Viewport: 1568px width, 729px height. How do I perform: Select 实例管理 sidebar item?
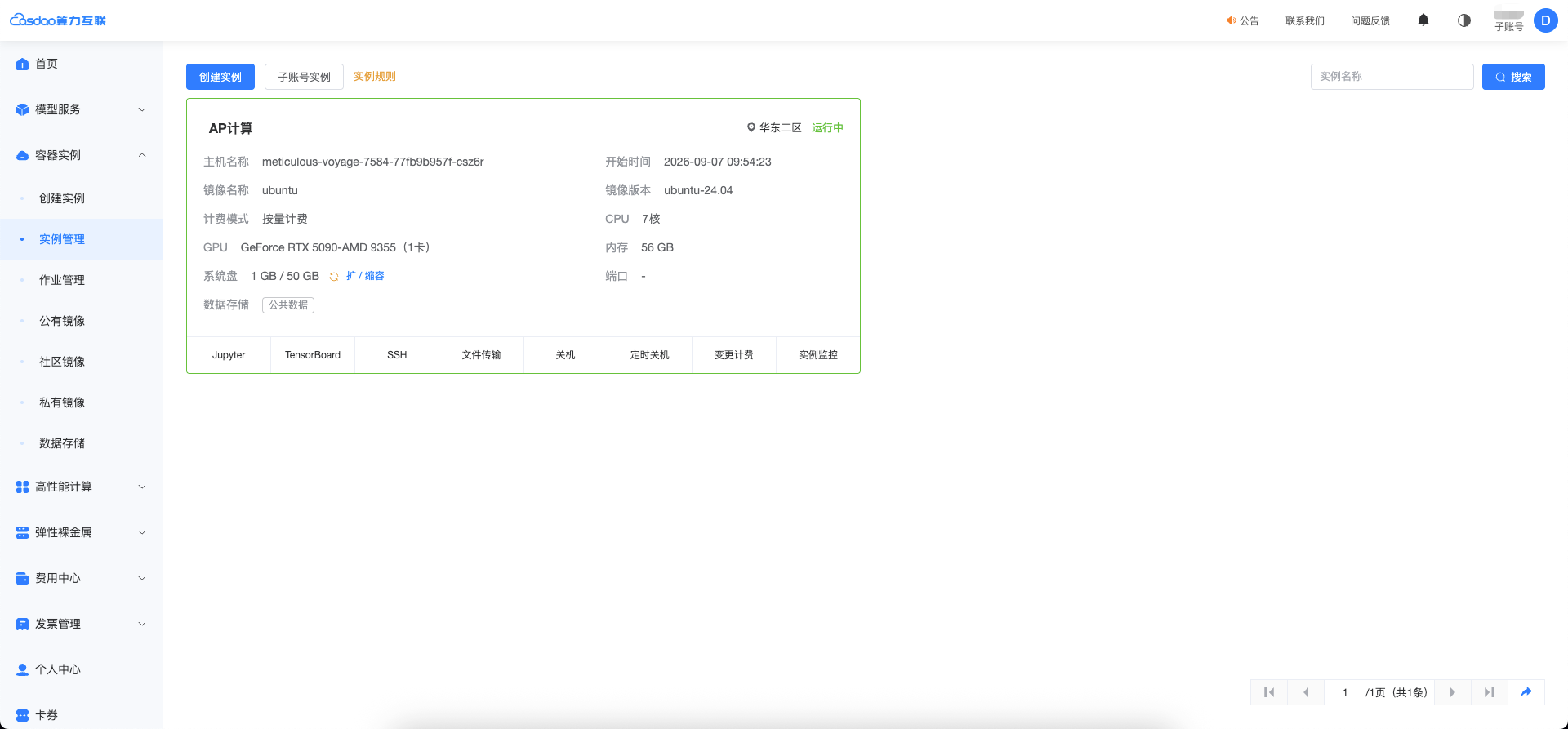[x=82, y=239]
